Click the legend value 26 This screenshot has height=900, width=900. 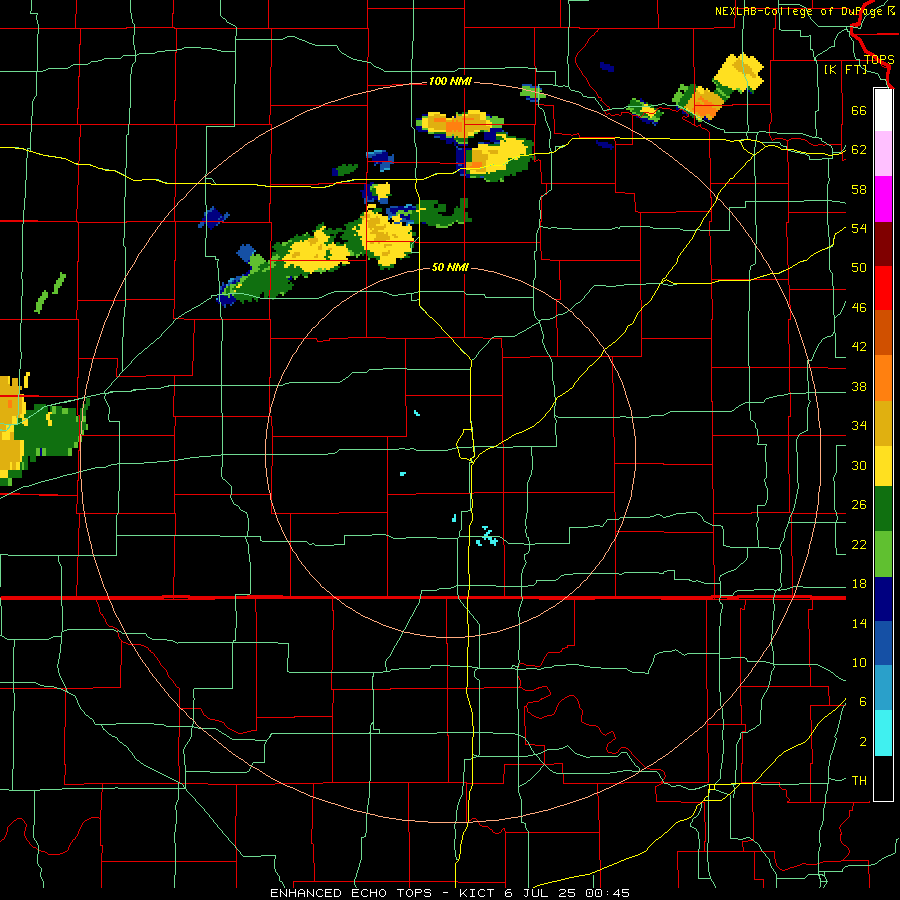point(859,505)
